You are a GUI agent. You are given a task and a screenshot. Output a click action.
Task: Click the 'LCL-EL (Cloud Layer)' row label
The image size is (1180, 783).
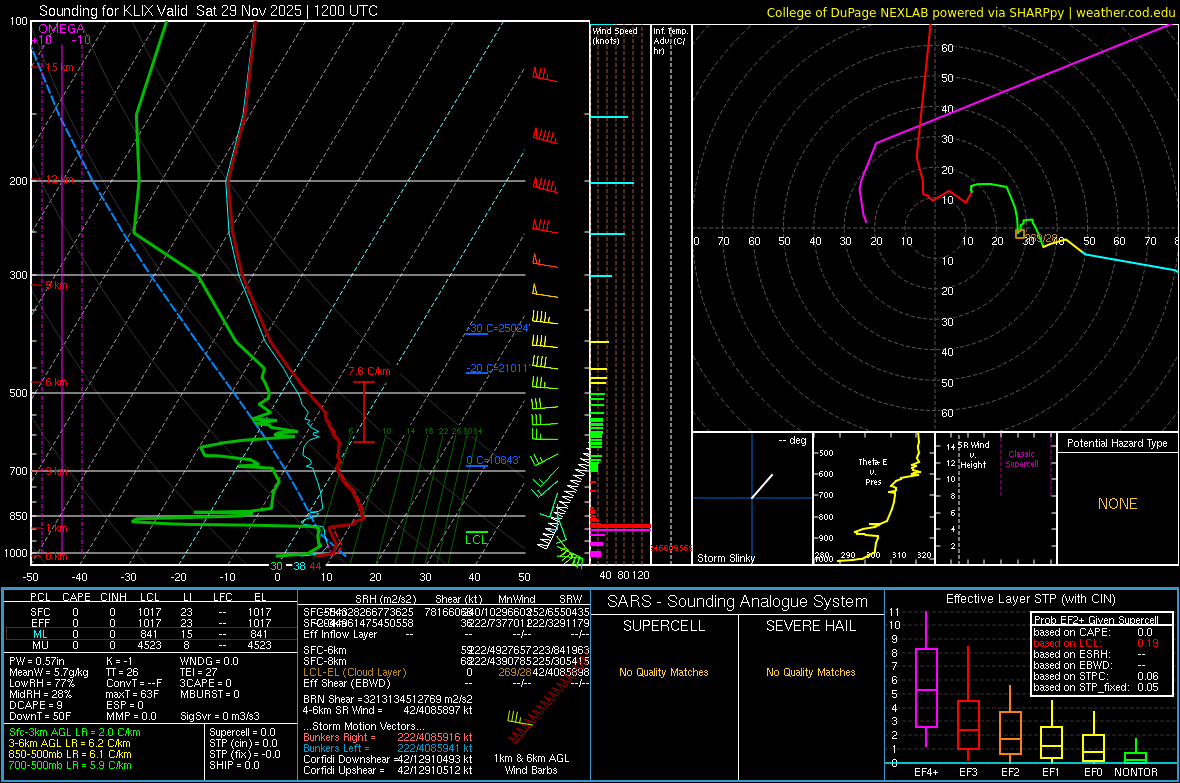(x=354, y=672)
